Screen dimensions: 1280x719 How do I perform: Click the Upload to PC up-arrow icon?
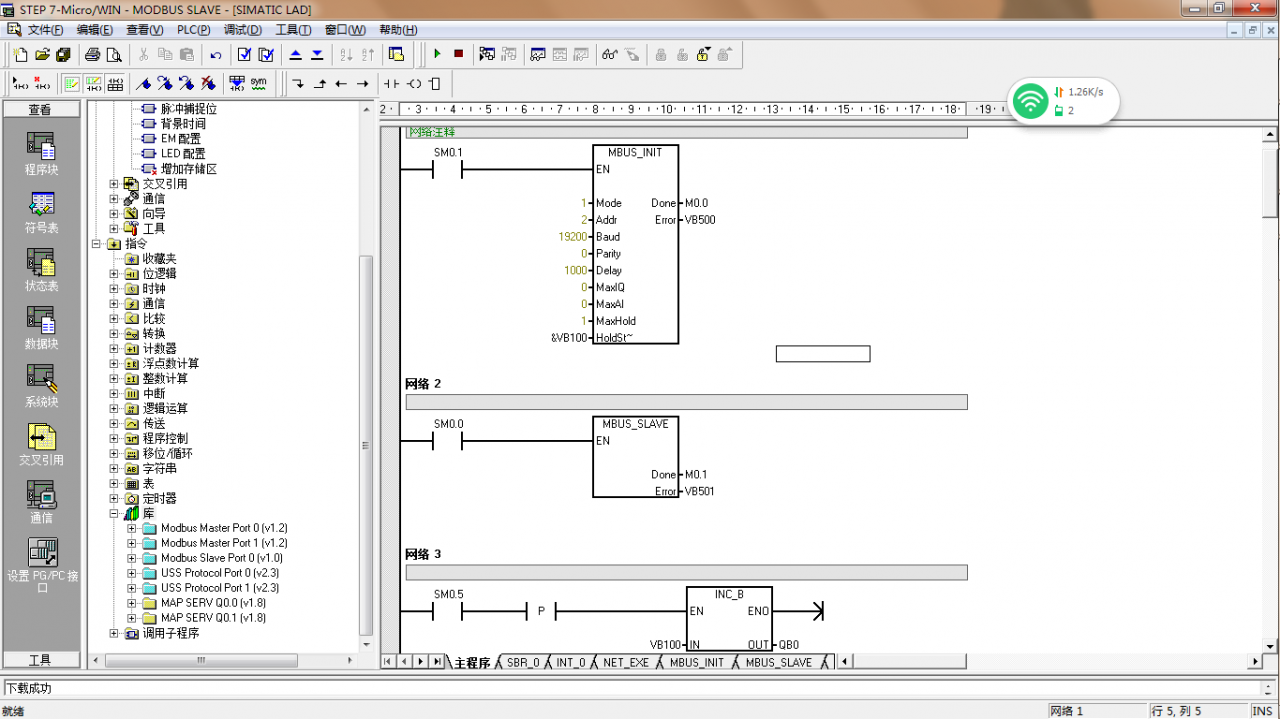click(296, 54)
